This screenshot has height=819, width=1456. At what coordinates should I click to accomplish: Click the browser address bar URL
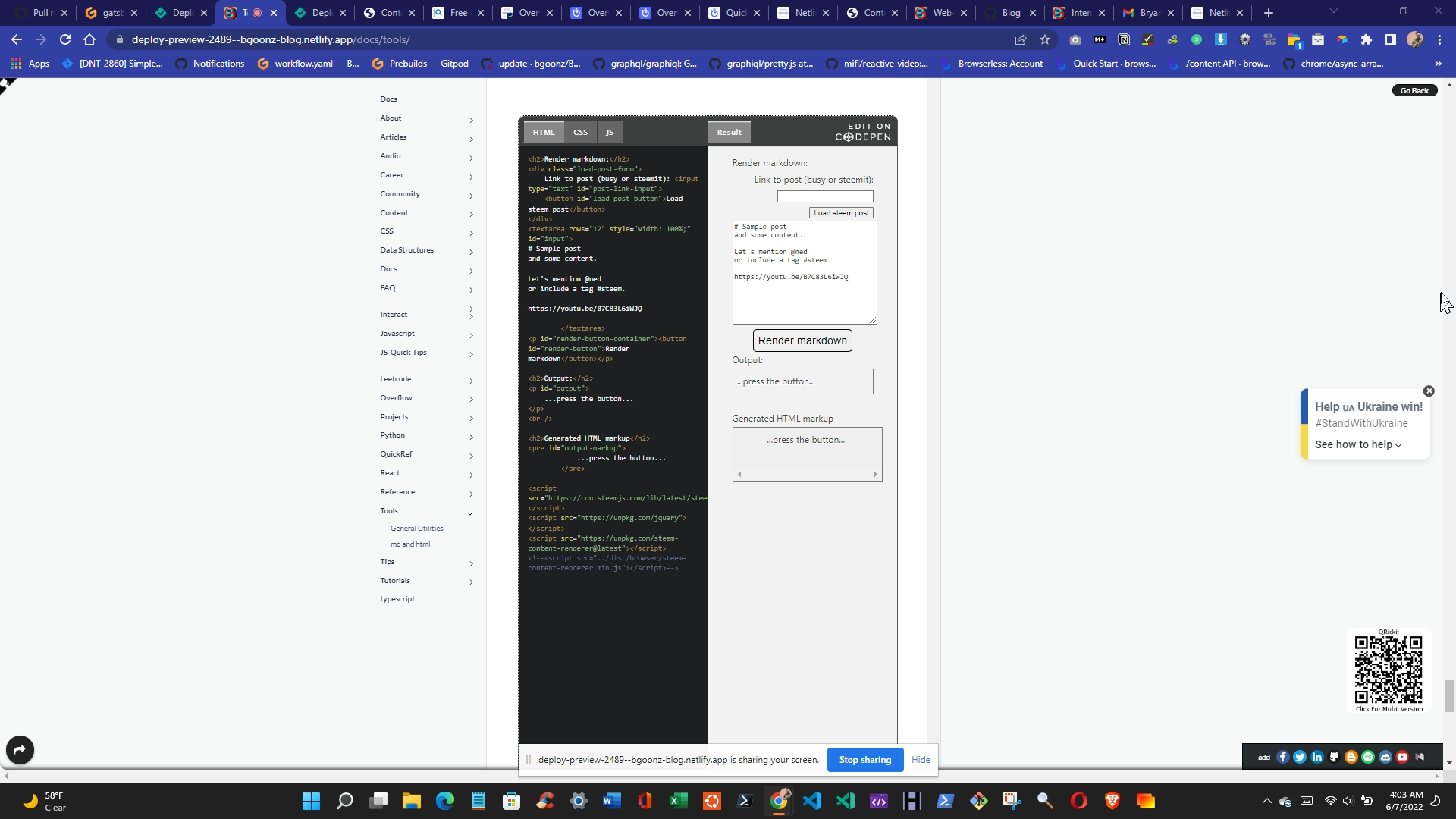click(271, 39)
